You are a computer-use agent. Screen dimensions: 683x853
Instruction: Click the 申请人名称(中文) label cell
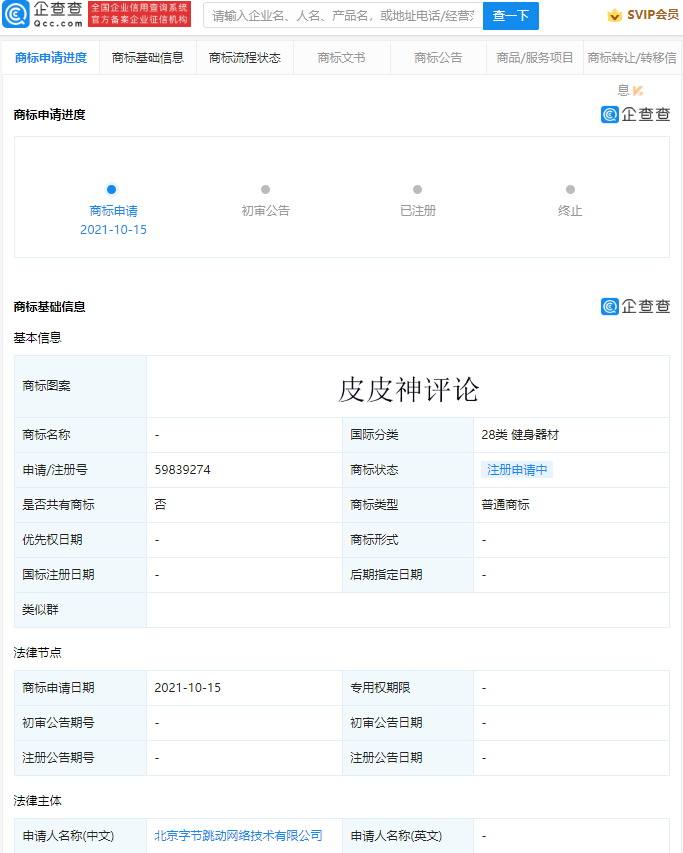click(80, 836)
